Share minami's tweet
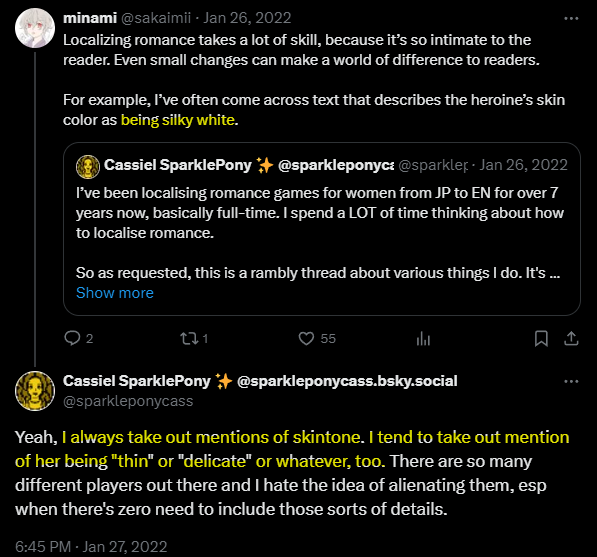 (x=571, y=338)
